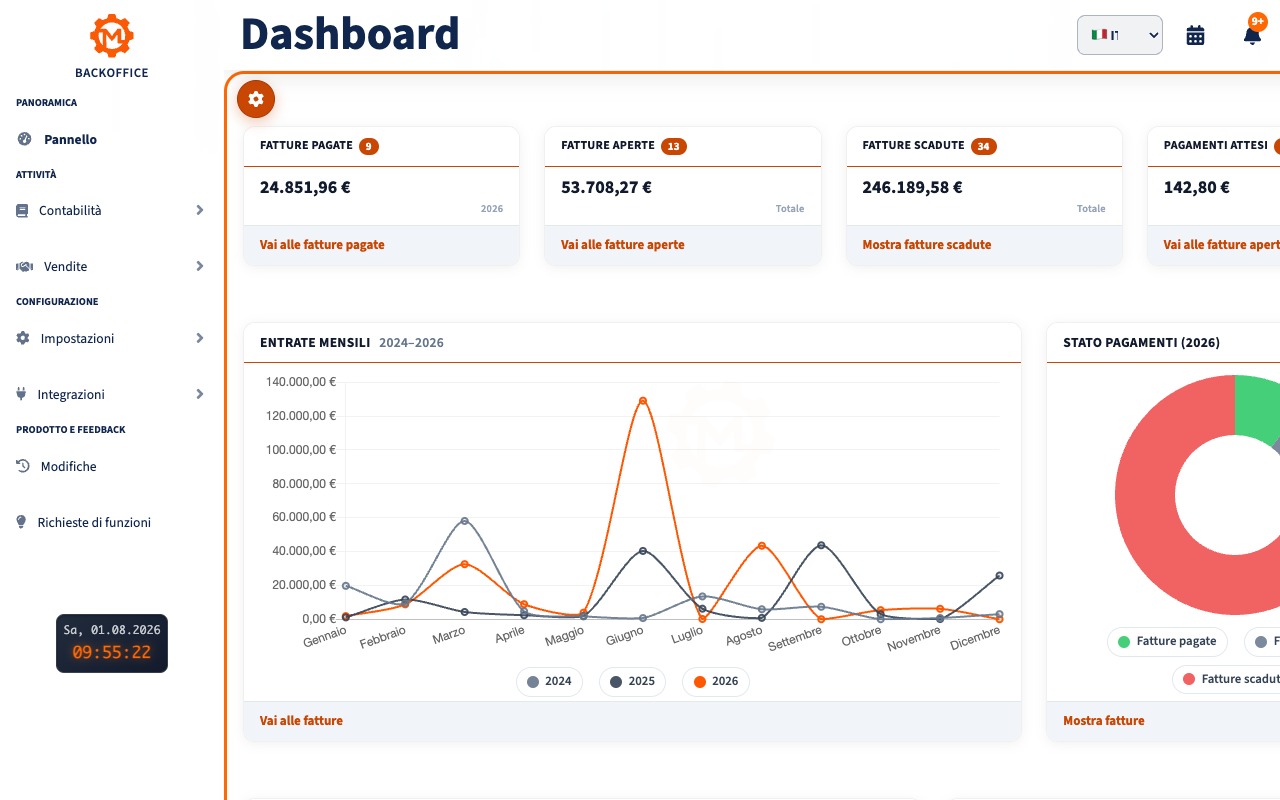Expand the Vendite submenu chevron
This screenshot has height=800, width=1280.
200,267
